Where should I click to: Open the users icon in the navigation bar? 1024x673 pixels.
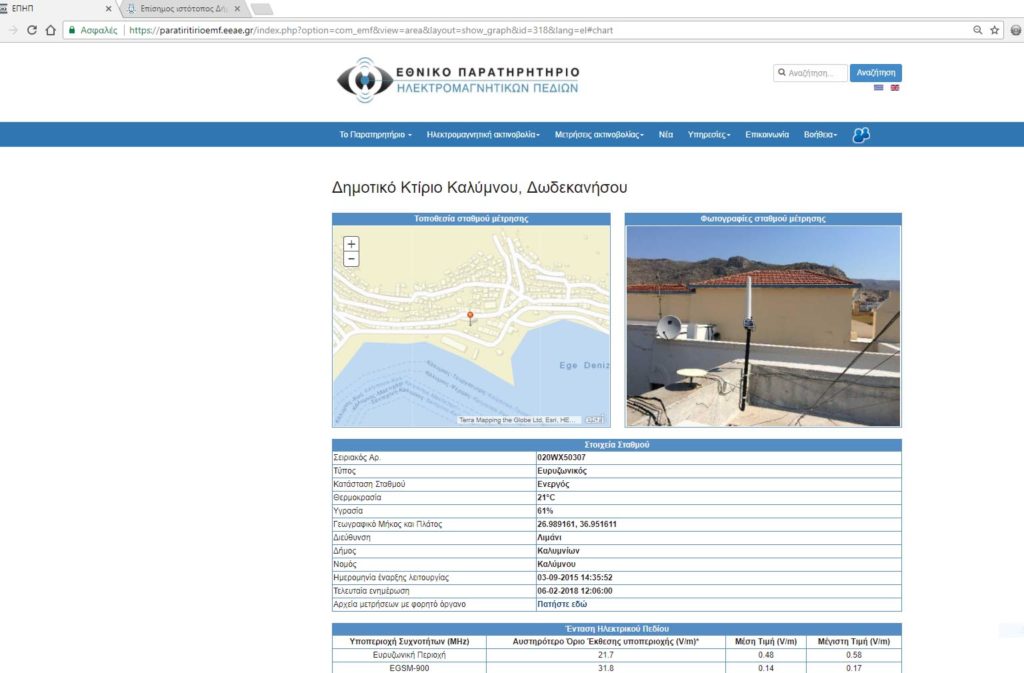coord(860,135)
